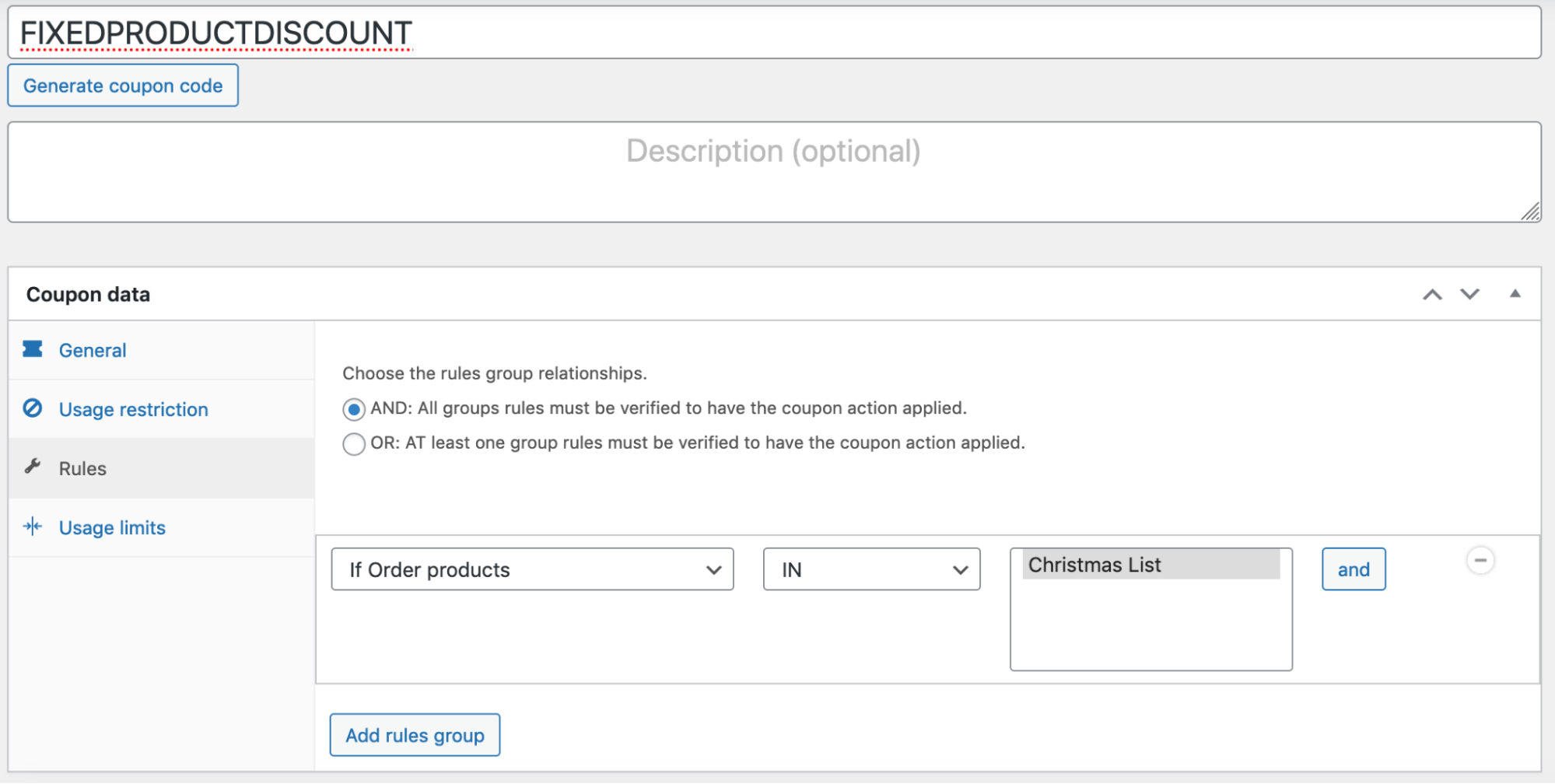This screenshot has height=784, width=1555.
Task: Open the General settings tab
Action: [x=92, y=350]
